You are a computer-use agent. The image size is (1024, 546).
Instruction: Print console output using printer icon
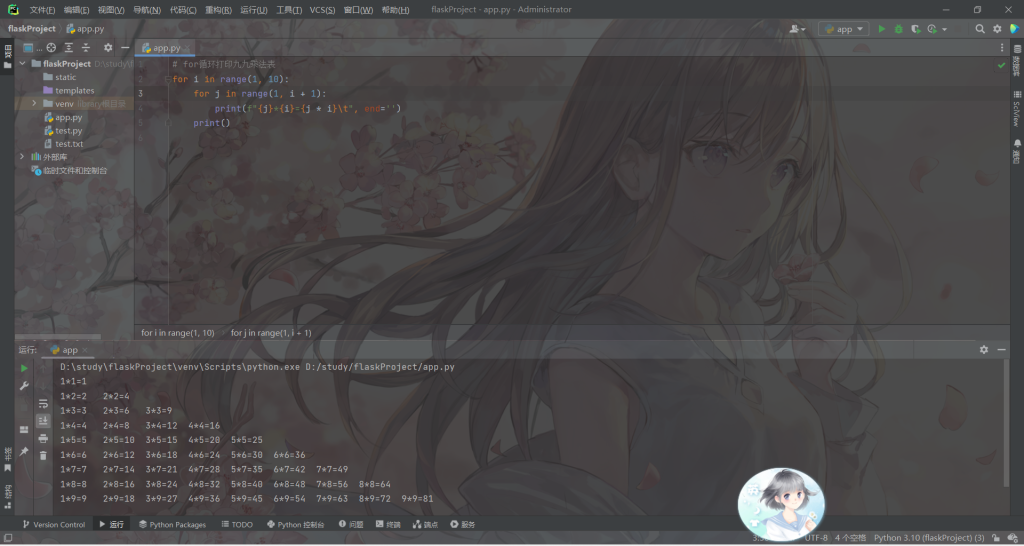tap(43, 438)
